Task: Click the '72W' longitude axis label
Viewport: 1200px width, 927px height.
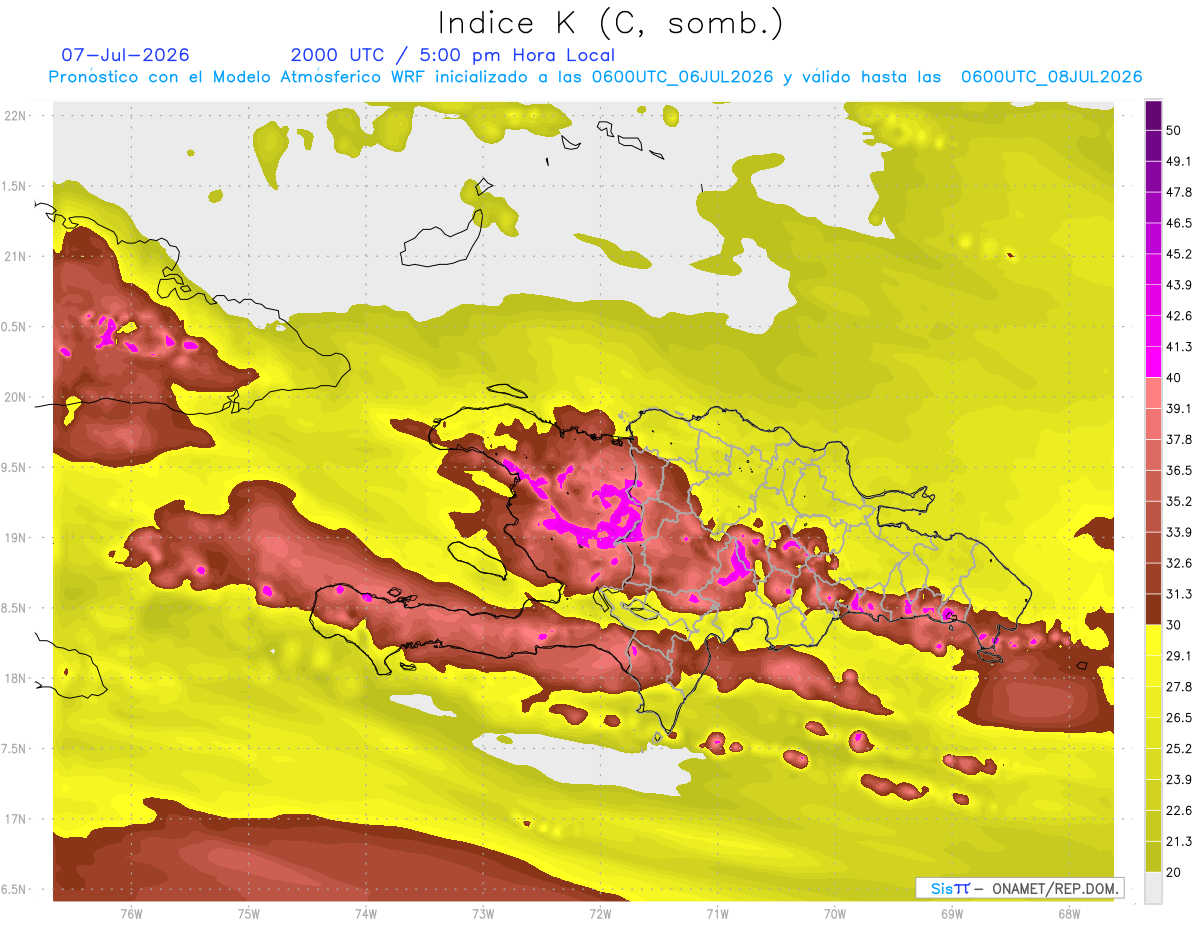Action: click(600, 913)
